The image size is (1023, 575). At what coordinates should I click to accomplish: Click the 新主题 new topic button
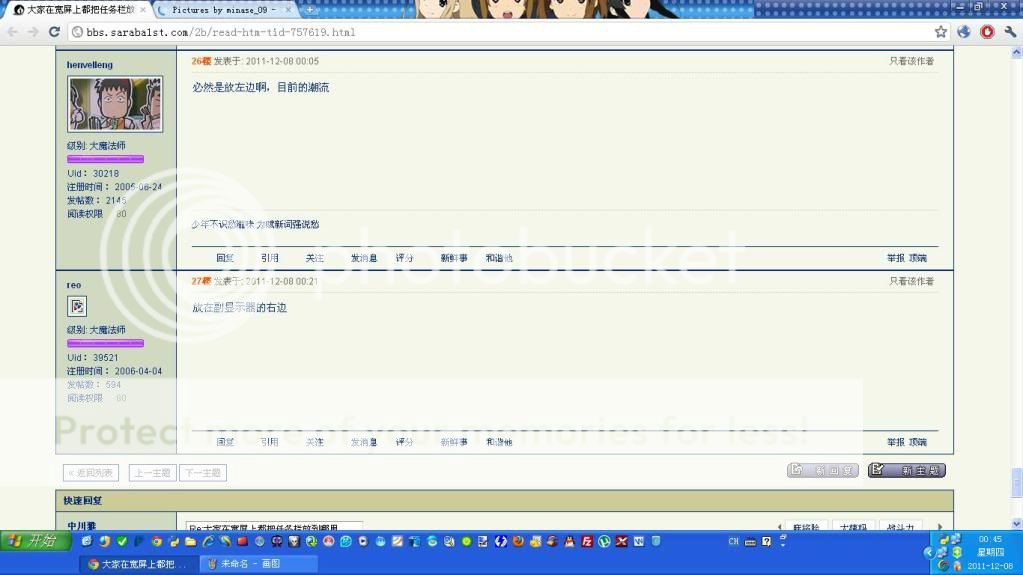point(907,470)
